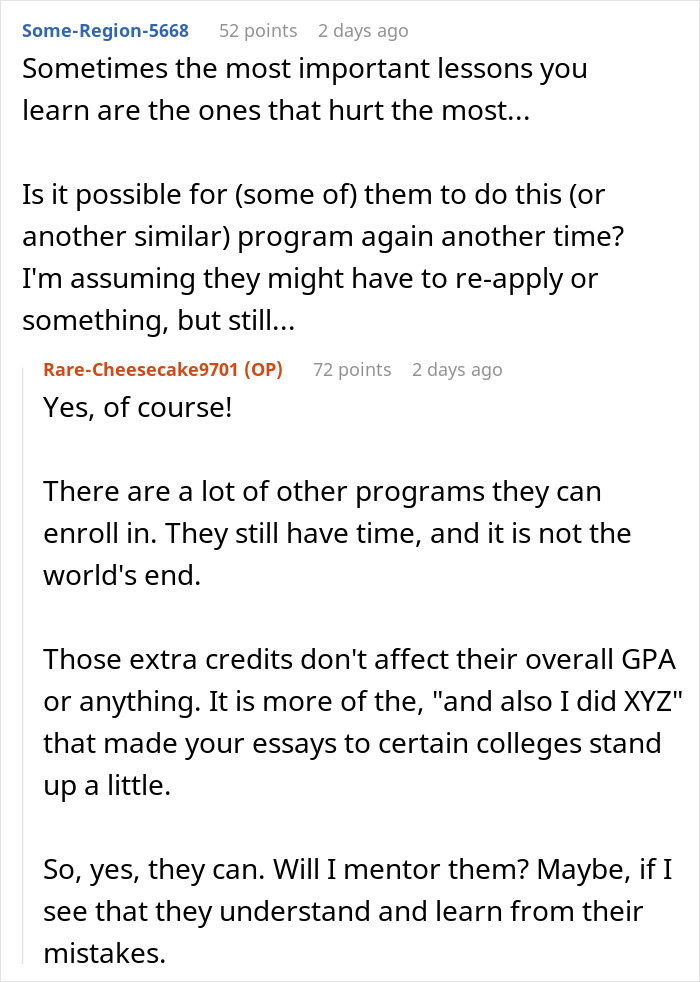Click the quoted "and also I did XYZ" phrase
Image resolution: width=700 pixels, height=982 pixels.
coord(573,701)
